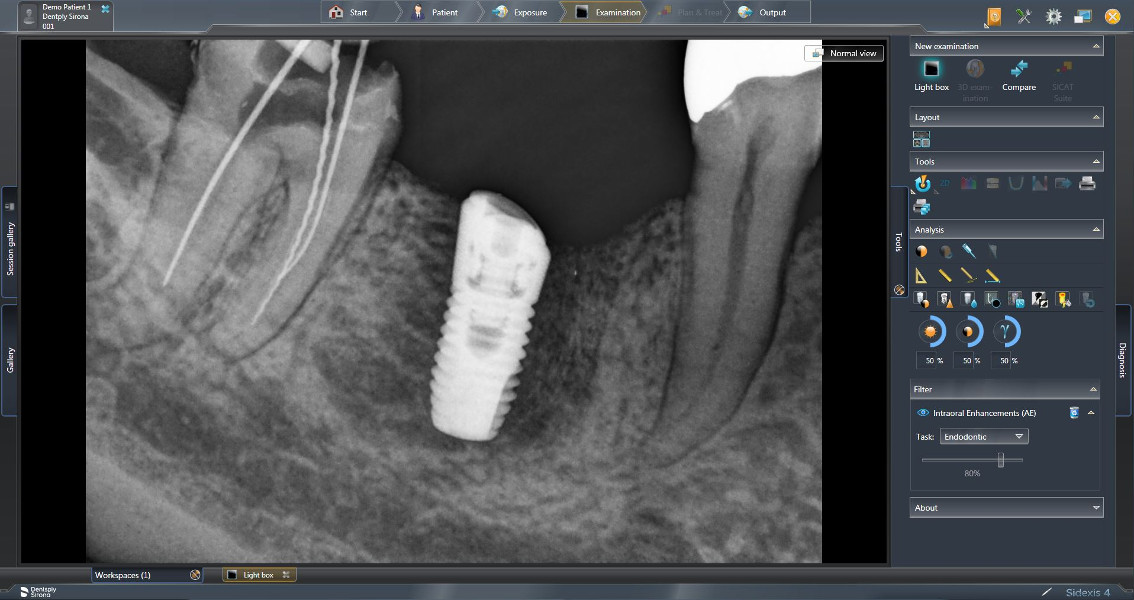Select the layout grid icon
Screen dimensions: 1134x600
921,139
